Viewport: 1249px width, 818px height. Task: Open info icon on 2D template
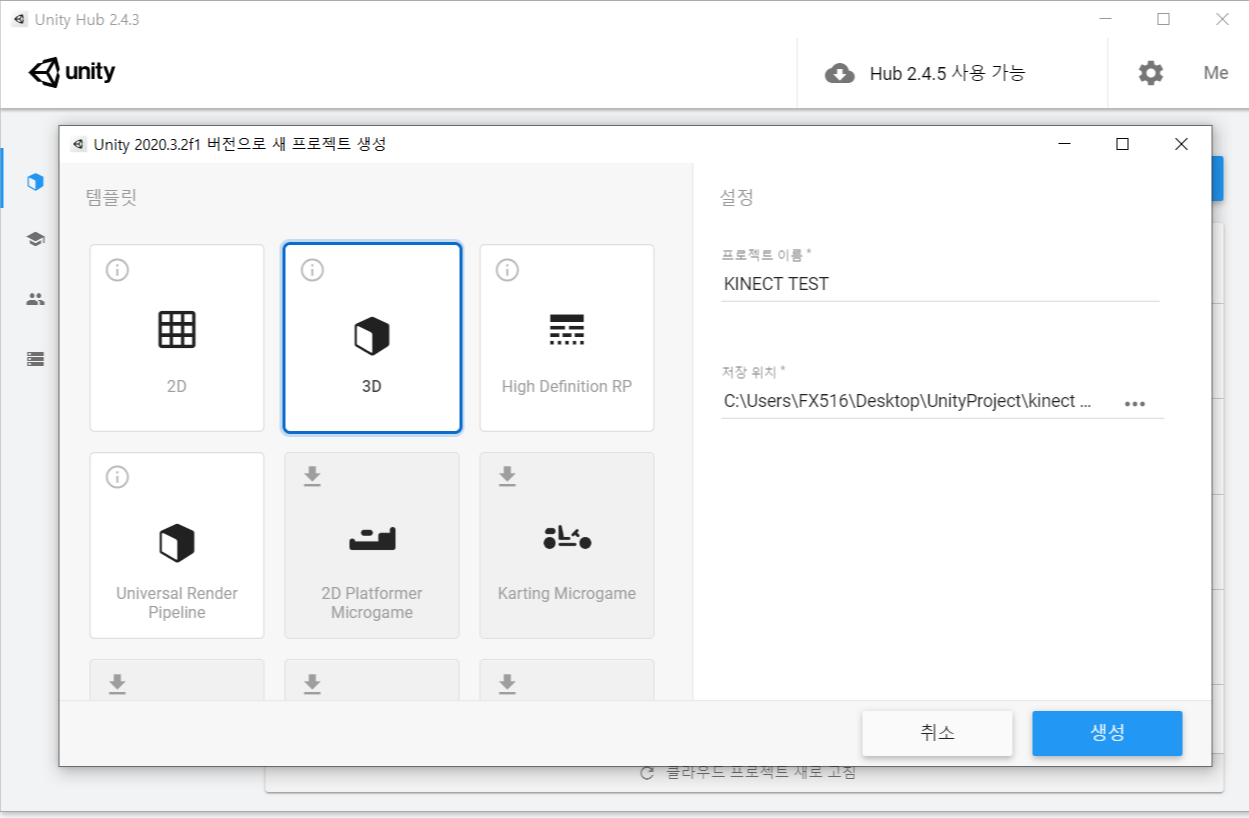tap(117, 270)
